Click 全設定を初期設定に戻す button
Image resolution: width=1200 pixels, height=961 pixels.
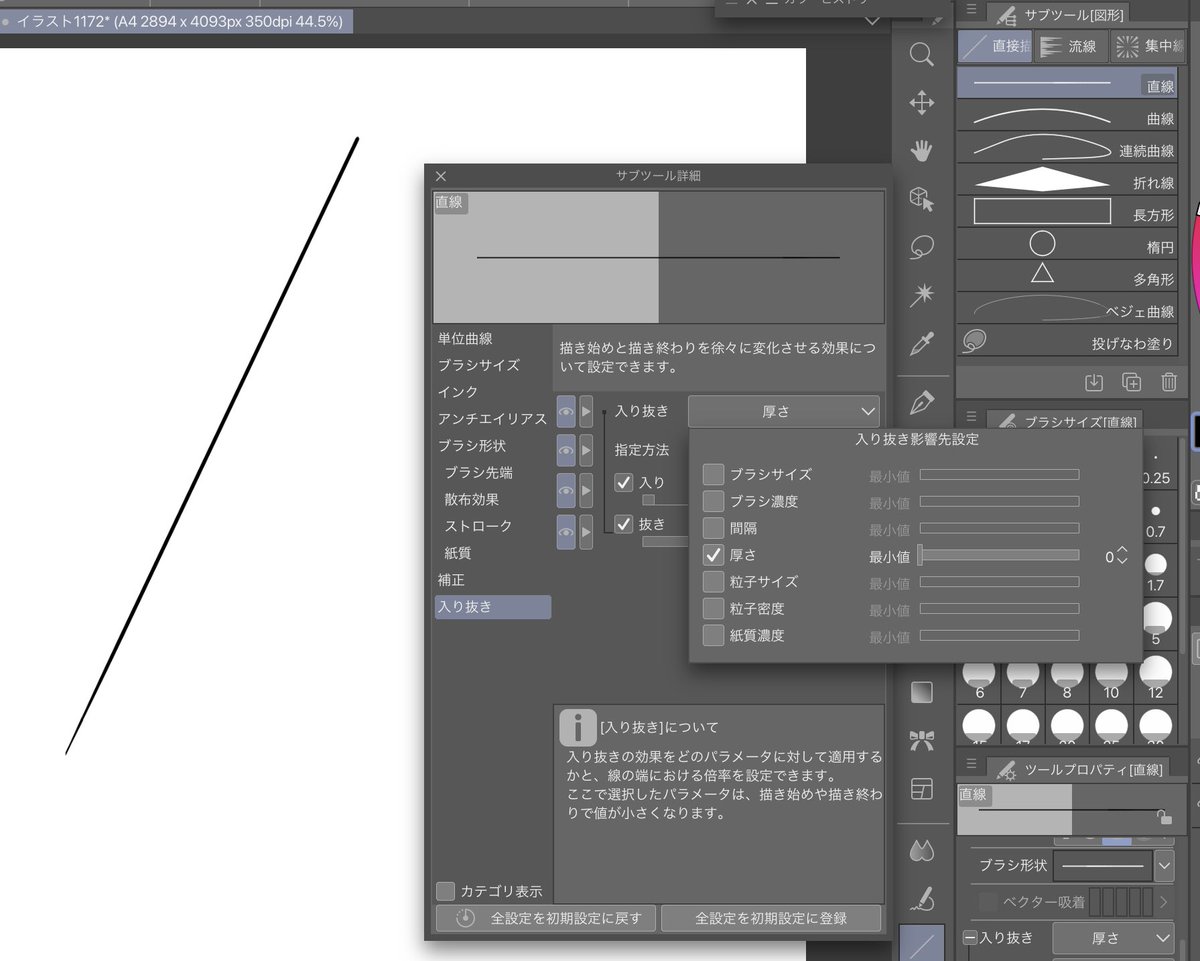click(545, 917)
